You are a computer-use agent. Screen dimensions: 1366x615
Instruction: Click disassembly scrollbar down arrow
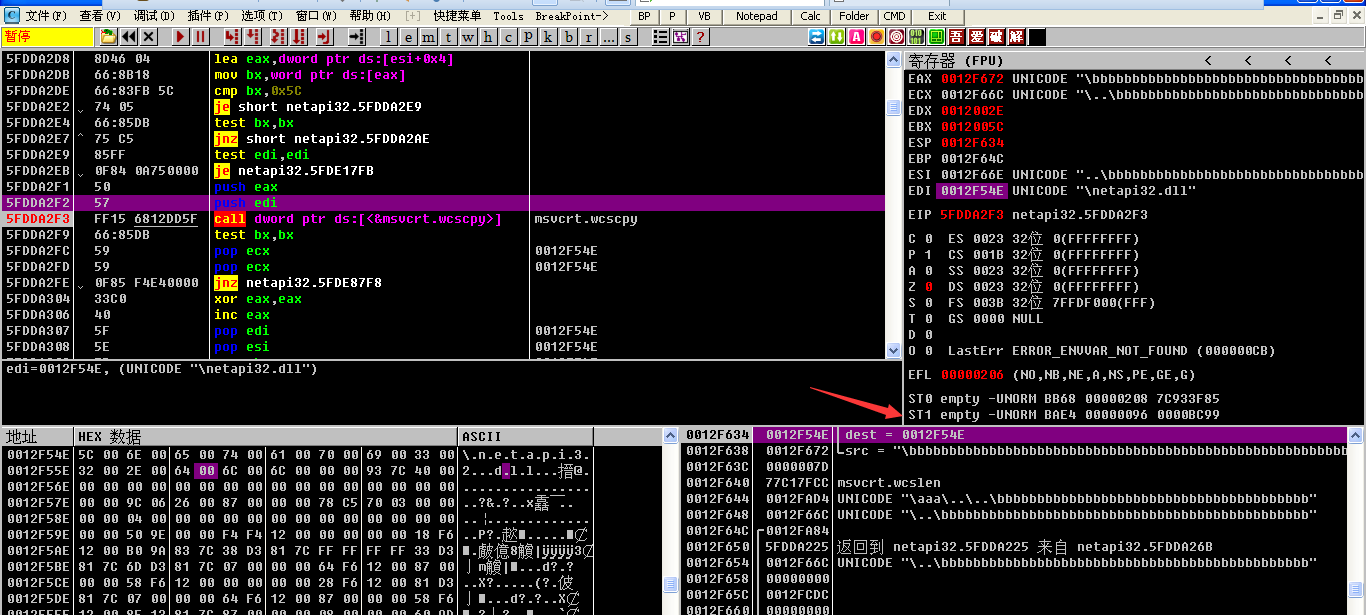click(895, 350)
